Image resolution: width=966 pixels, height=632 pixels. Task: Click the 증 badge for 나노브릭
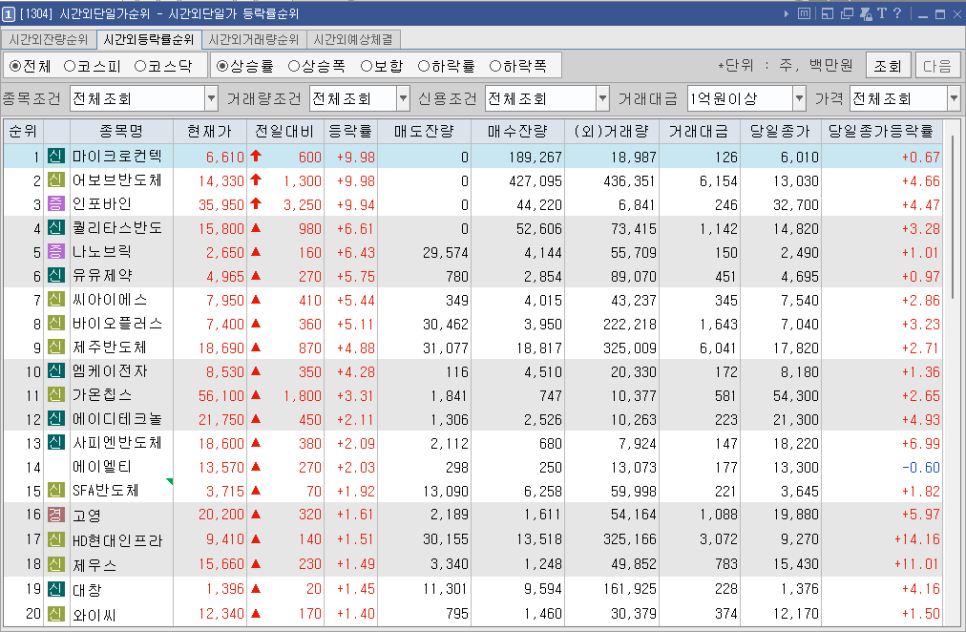click(x=56, y=251)
